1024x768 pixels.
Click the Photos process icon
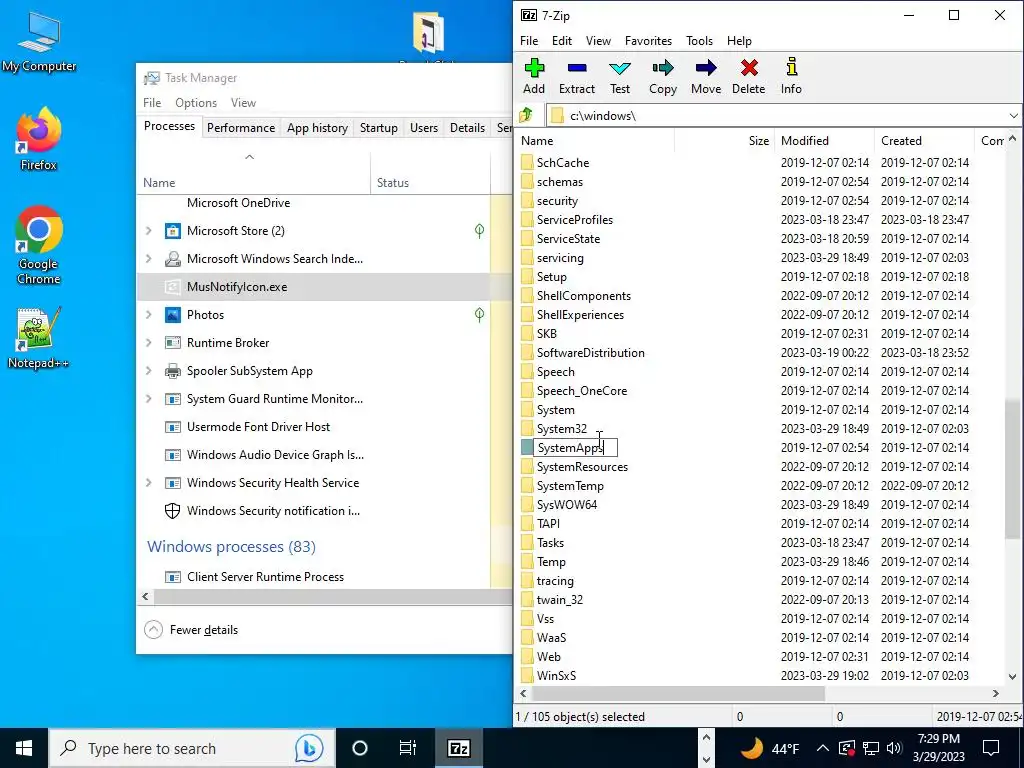point(172,315)
